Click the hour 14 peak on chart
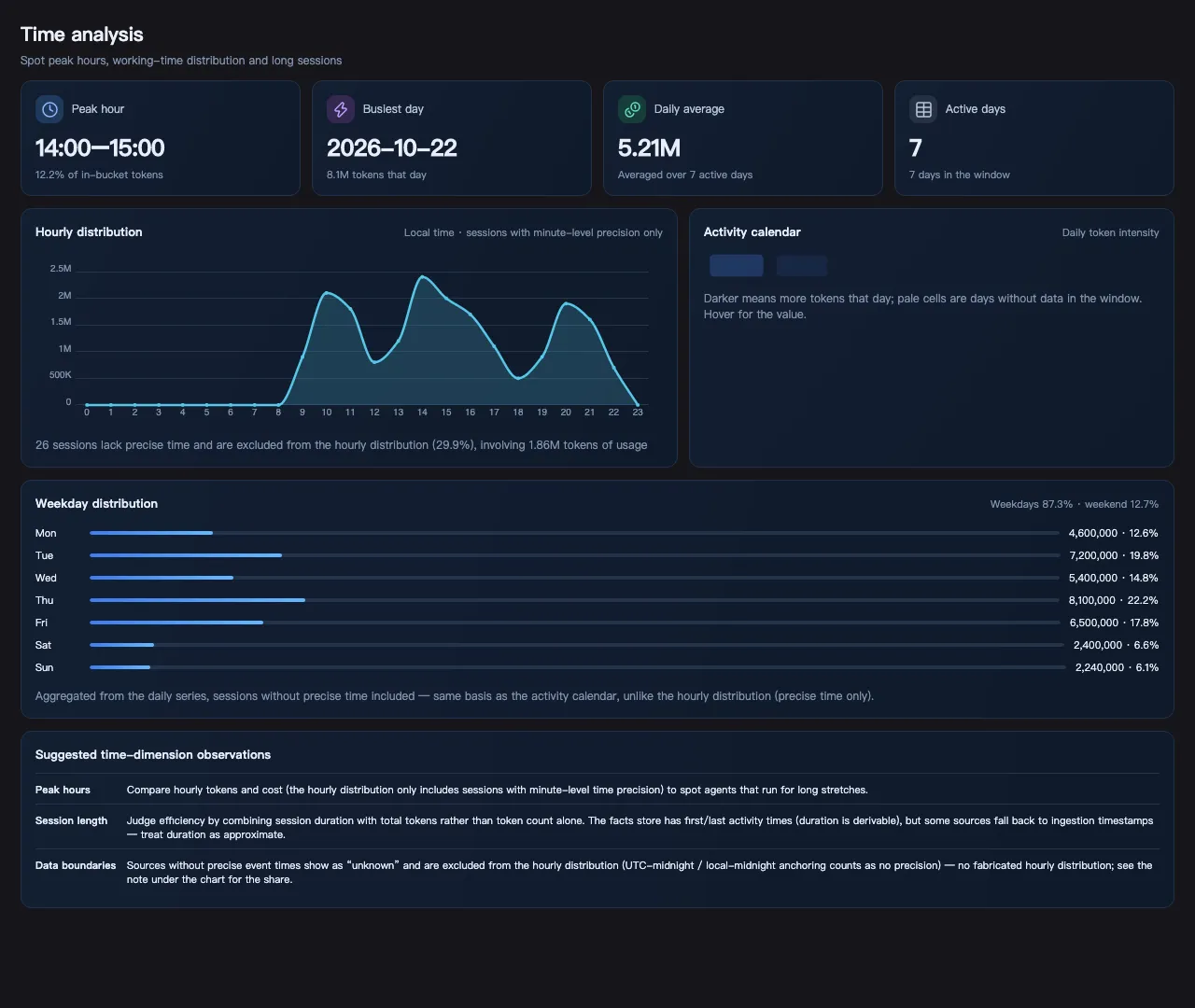The image size is (1195, 1008). click(x=422, y=277)
